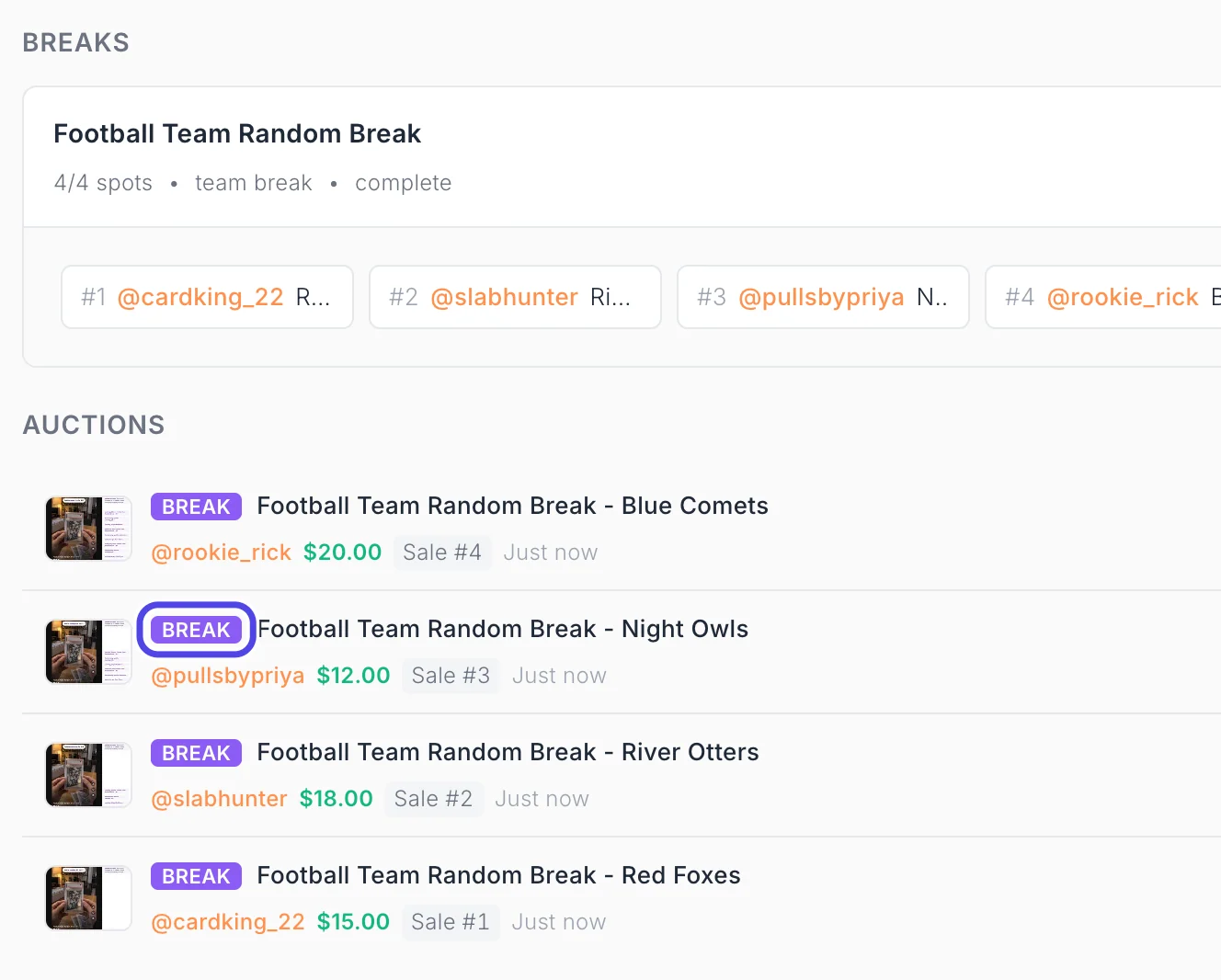The image size is (1221, 980).
Task: Click the Sale #4 tag
Action: click(442, 553)
